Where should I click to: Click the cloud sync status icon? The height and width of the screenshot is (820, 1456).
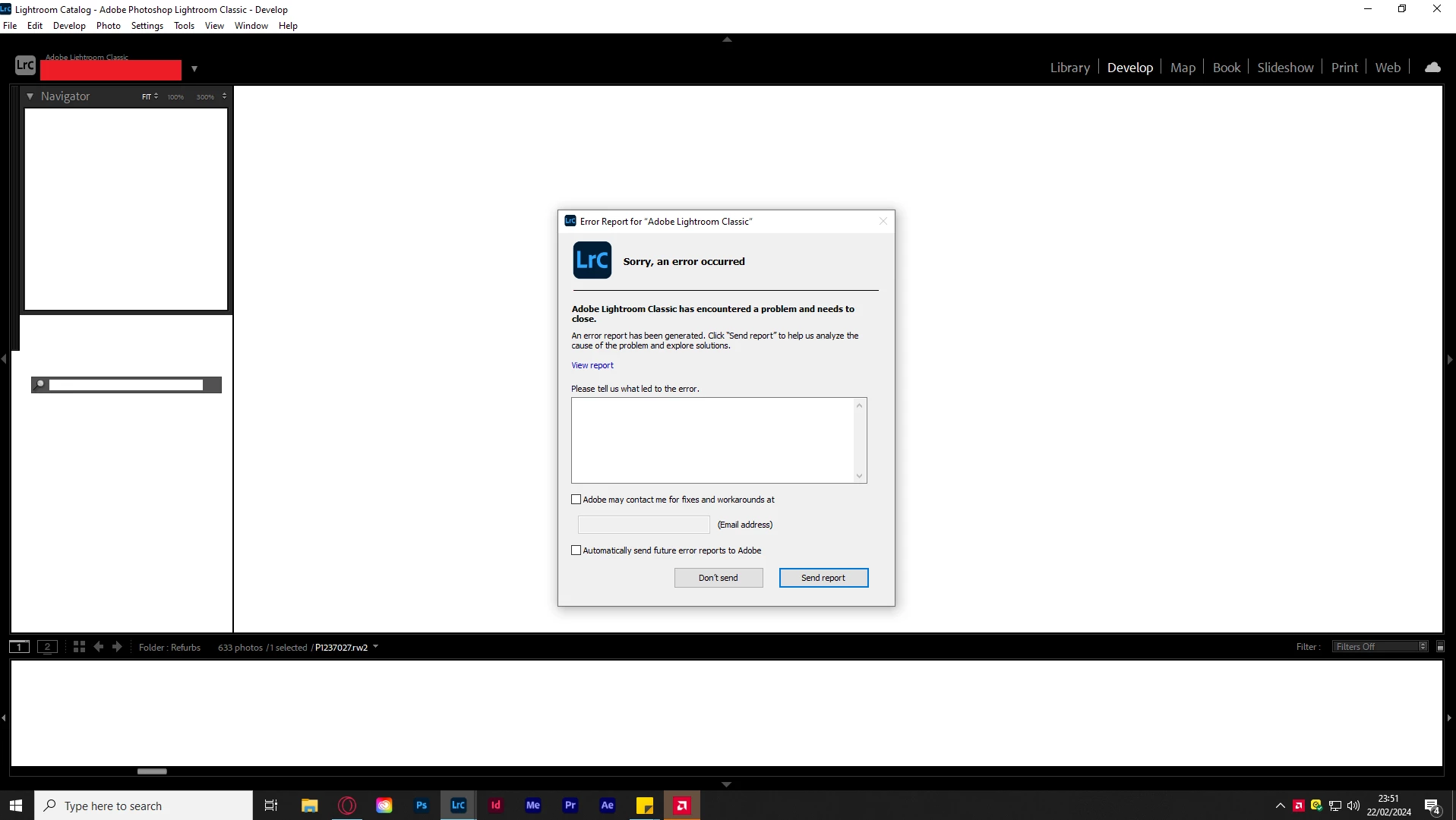tap(1432, 68)
